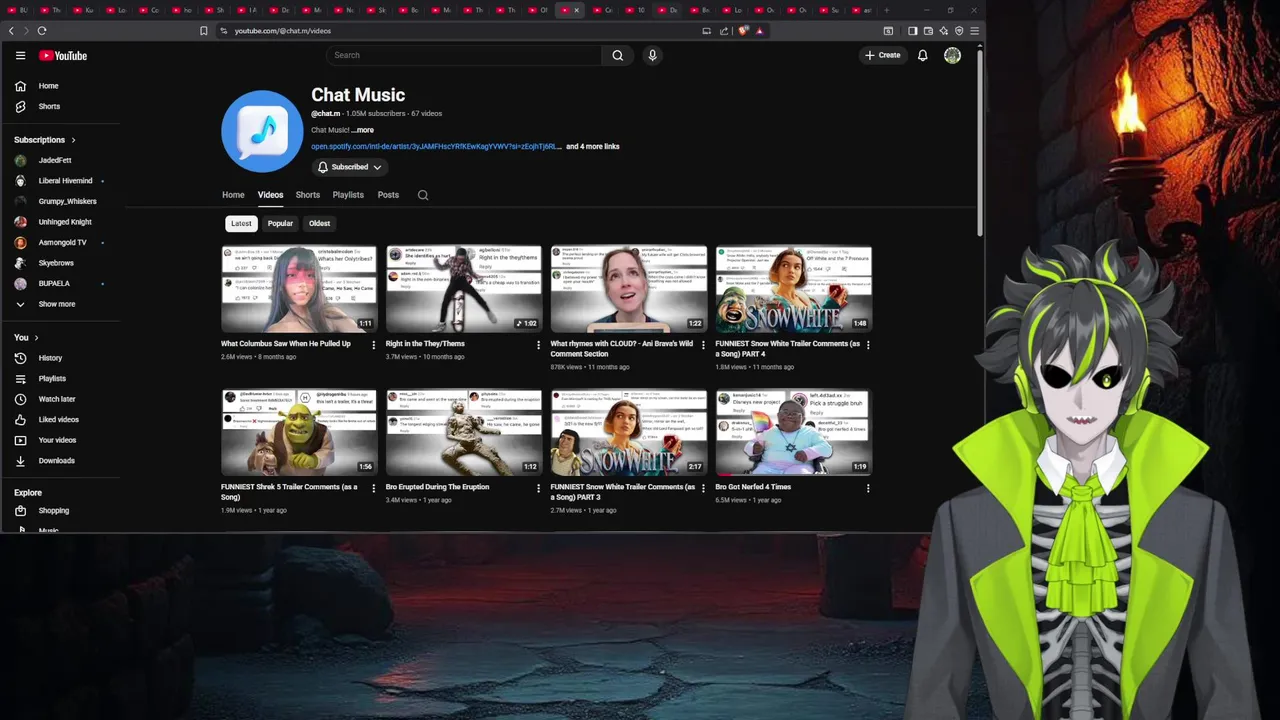This screenshot has height=720, width=1280.
Task: Open options menu for What rhymes with CLOUD video
Action: coord(703,345)
